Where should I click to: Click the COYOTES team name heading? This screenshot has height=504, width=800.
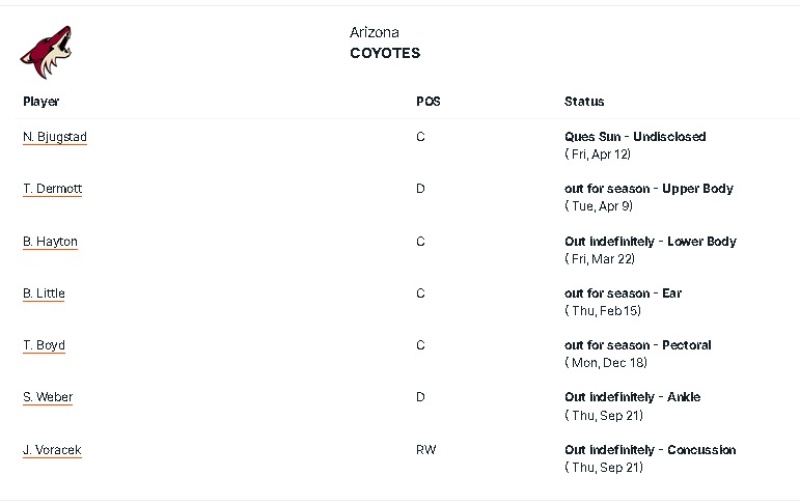385,53
